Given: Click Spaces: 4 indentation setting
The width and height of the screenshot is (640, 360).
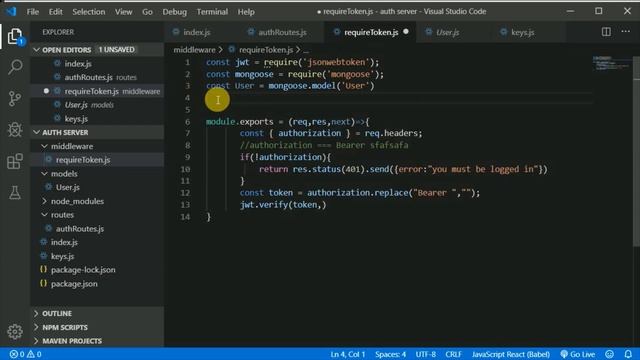Looking at the screenshot, I should tap(391, 354).
